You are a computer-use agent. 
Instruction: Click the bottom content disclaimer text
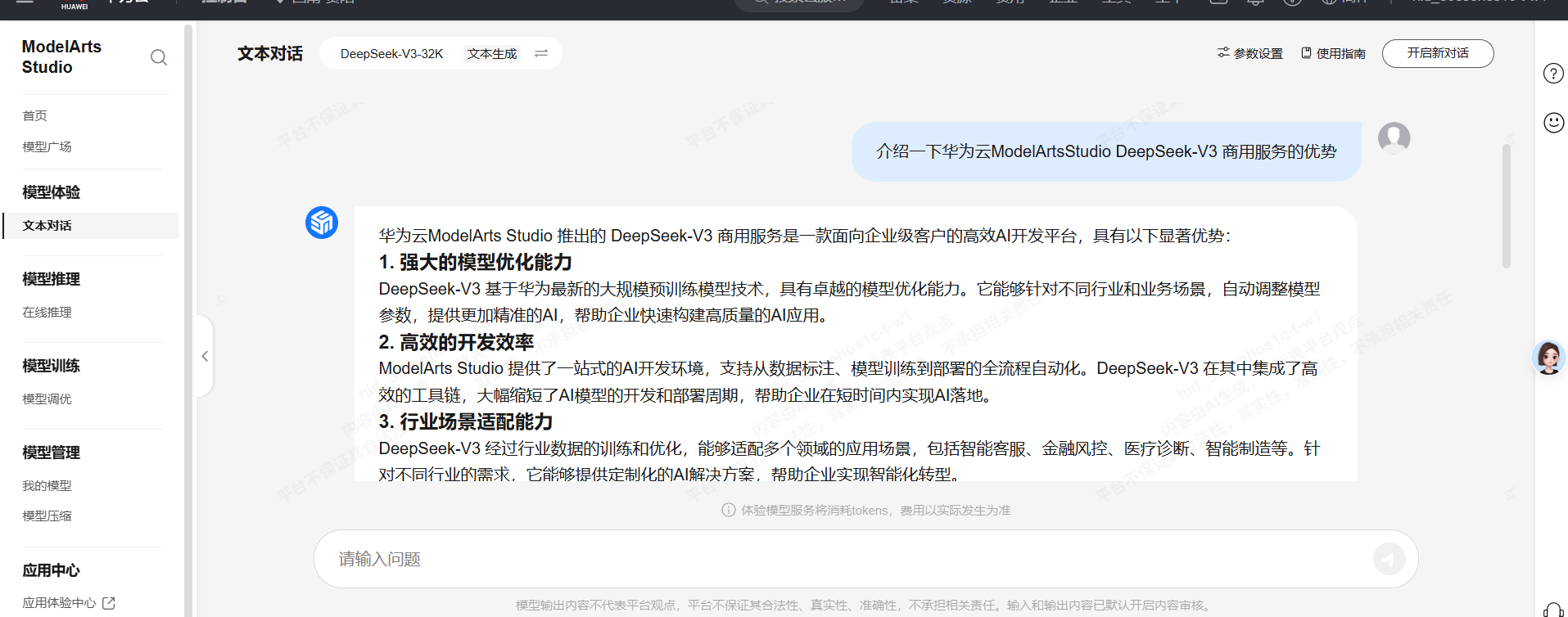coord(865,606)
